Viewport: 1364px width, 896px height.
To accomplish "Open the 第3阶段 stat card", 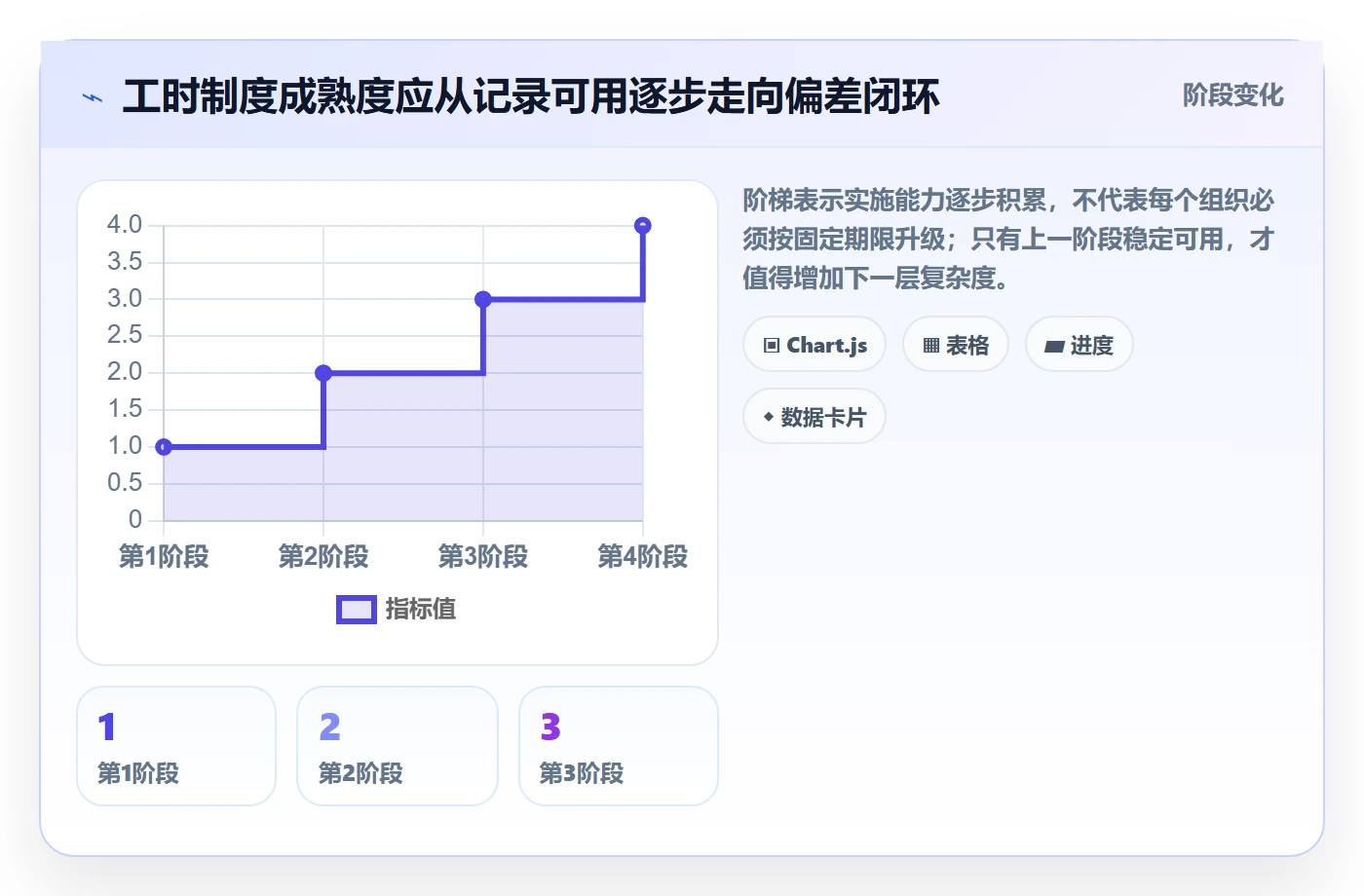I will coord(619,746).
